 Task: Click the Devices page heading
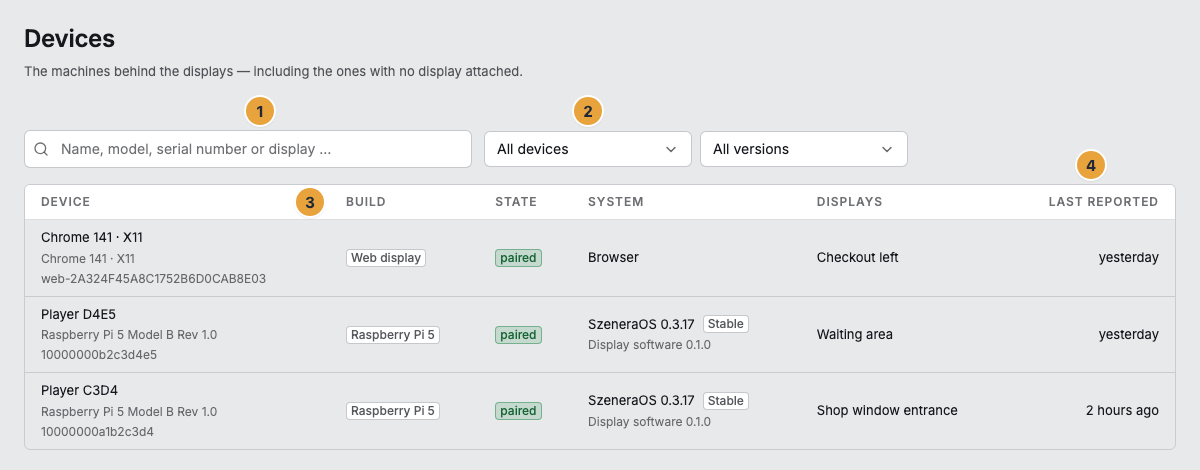coord(70,39)
